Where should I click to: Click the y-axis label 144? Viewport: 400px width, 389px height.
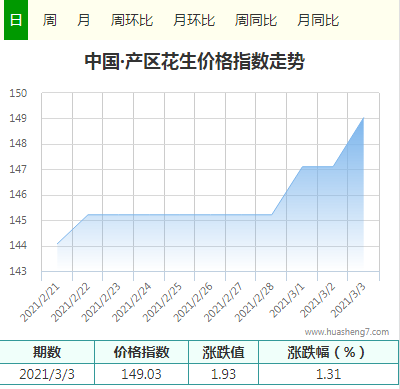(x=18, y=246)
